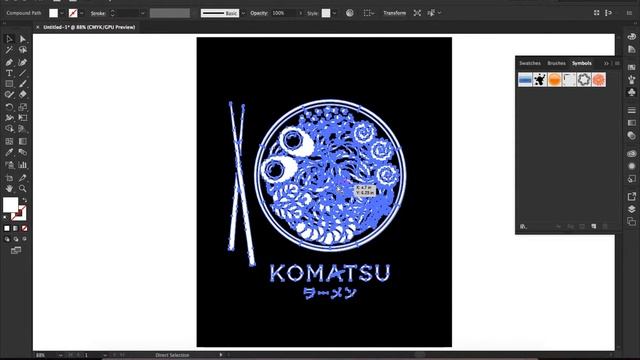Select the Hand tool
Screen dimensions: 640x360
pyautogui.click(x=9, y=189)
